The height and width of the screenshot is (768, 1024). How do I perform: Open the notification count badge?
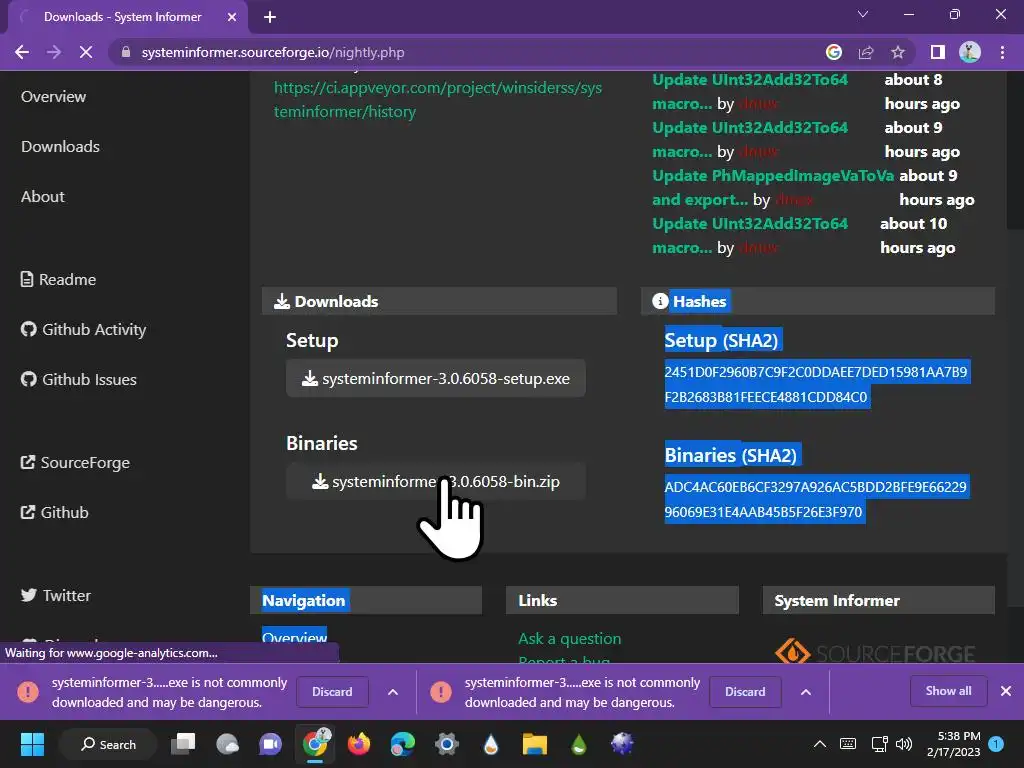tap(996, 744)
